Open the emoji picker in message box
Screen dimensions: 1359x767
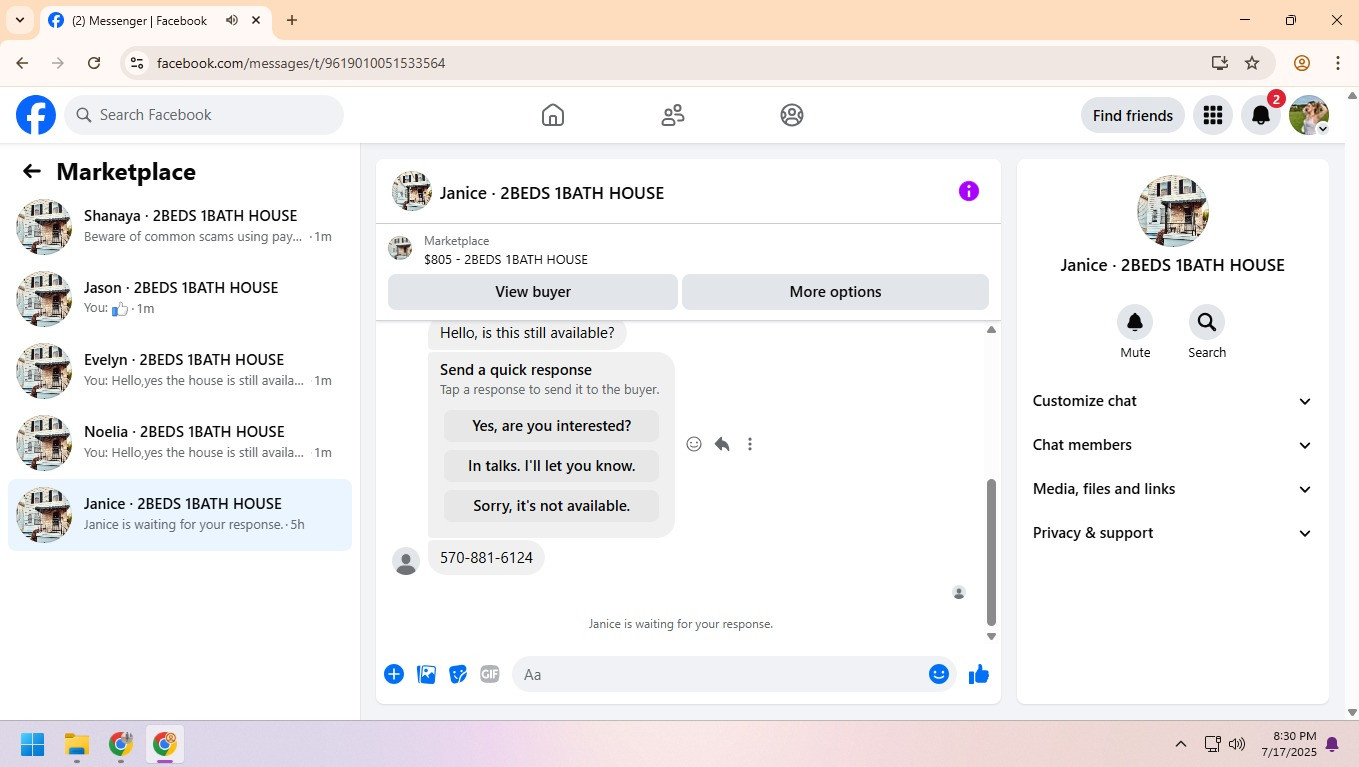938,674
